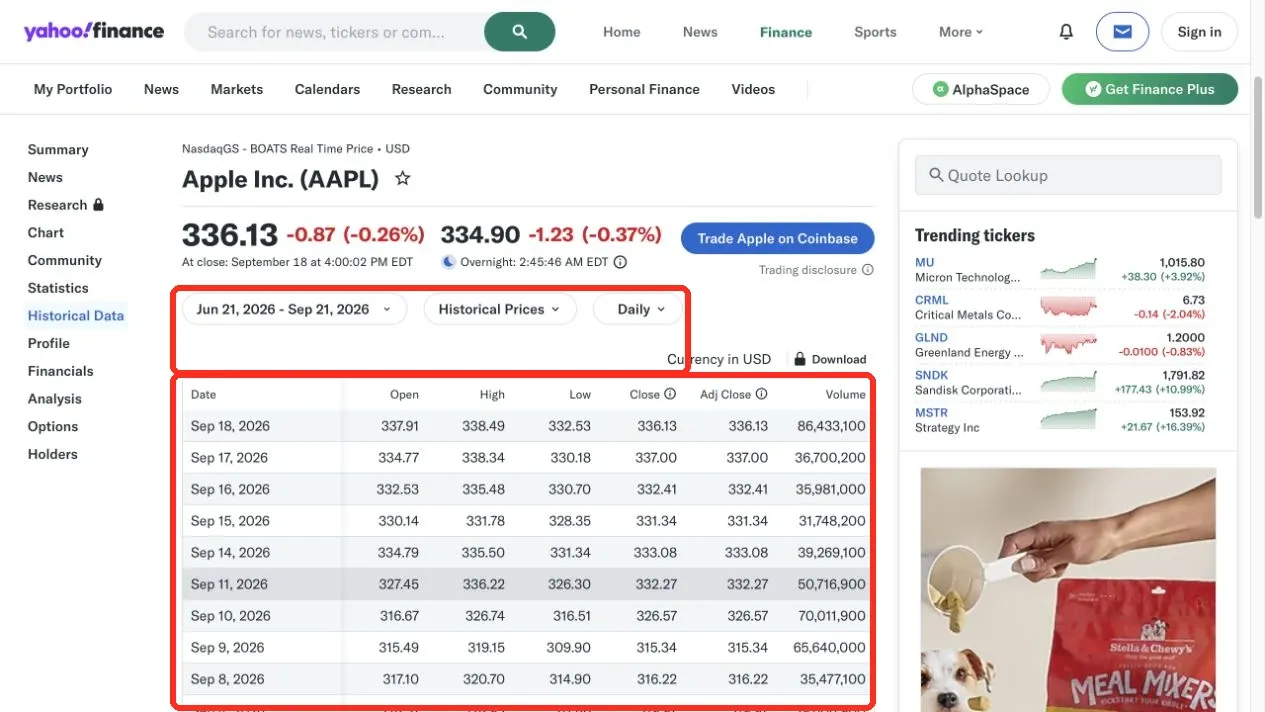Image resolution: width=1265 pixels, height=712 pixels.
Task: Click the Download lock icon
Action: [799, 359]
